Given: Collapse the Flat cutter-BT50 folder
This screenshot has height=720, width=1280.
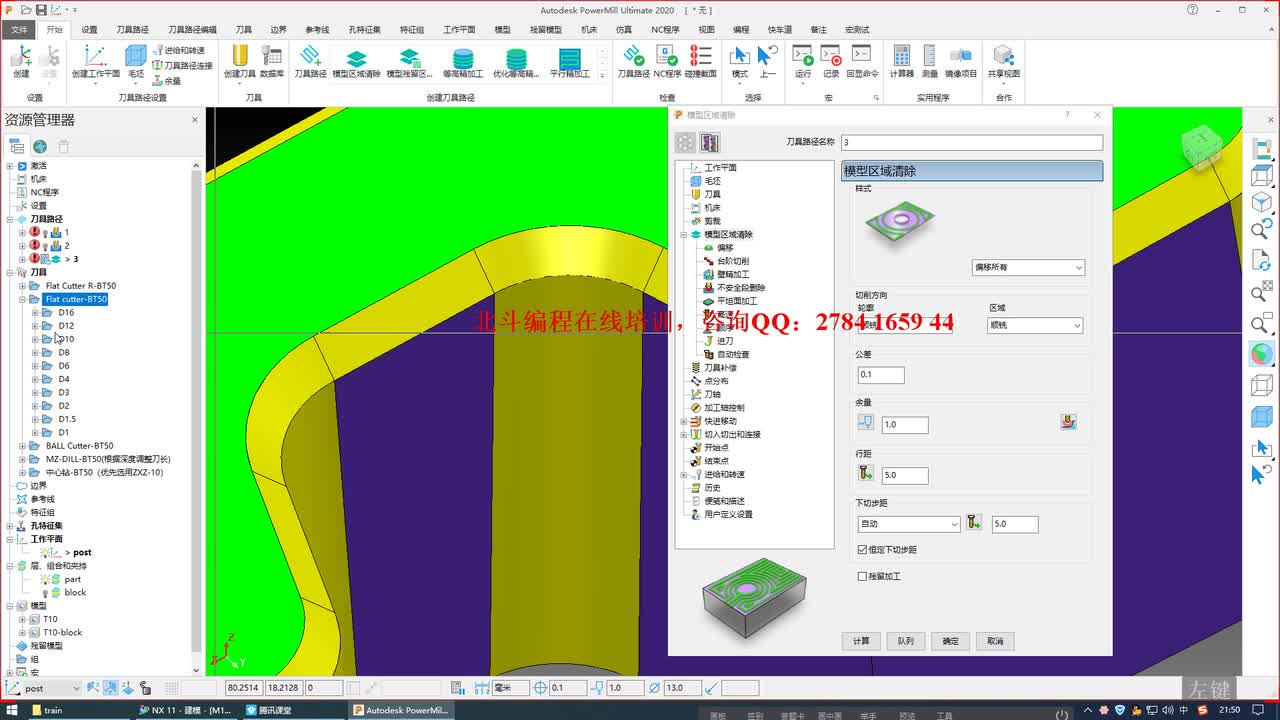Looking at the screenshot, I should point(22,299).
